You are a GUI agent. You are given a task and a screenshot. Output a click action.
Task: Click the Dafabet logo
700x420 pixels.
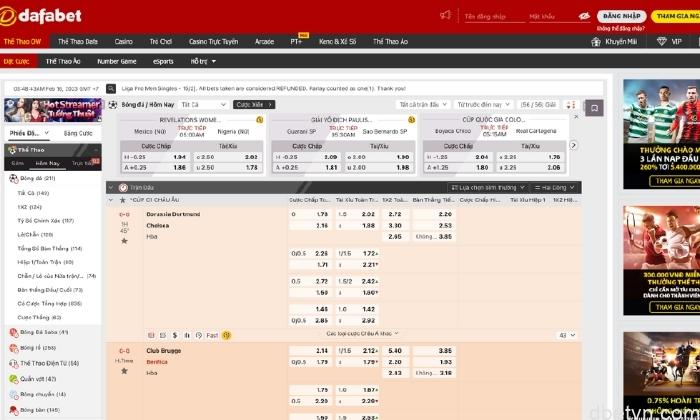(x=41, y=17)
